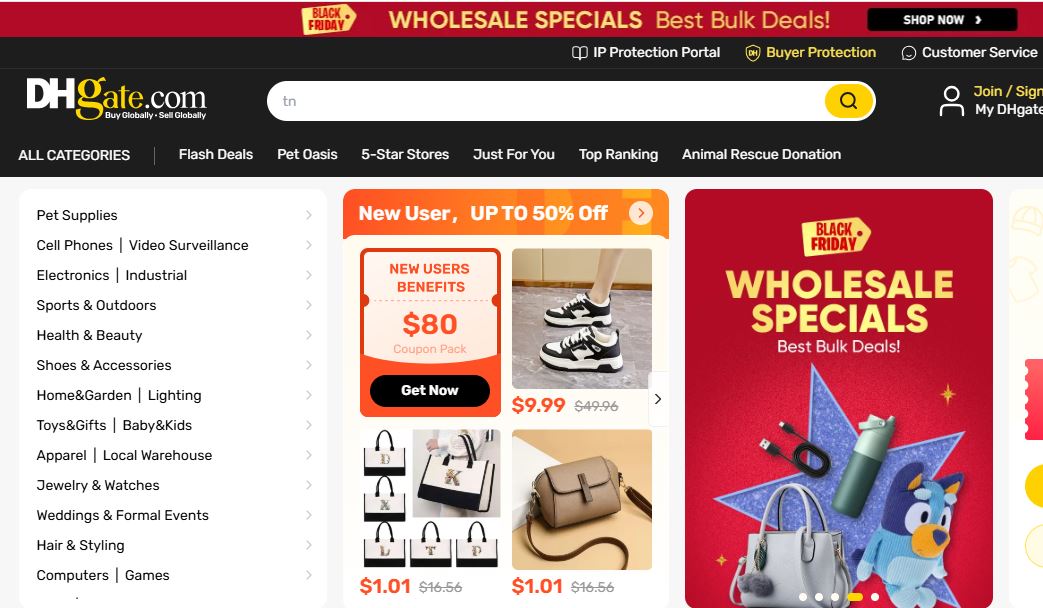Image resolution: width=1043 pixels, height=608 pixels.
Task: Click Get Now coupon button
Action: [430, 390]
